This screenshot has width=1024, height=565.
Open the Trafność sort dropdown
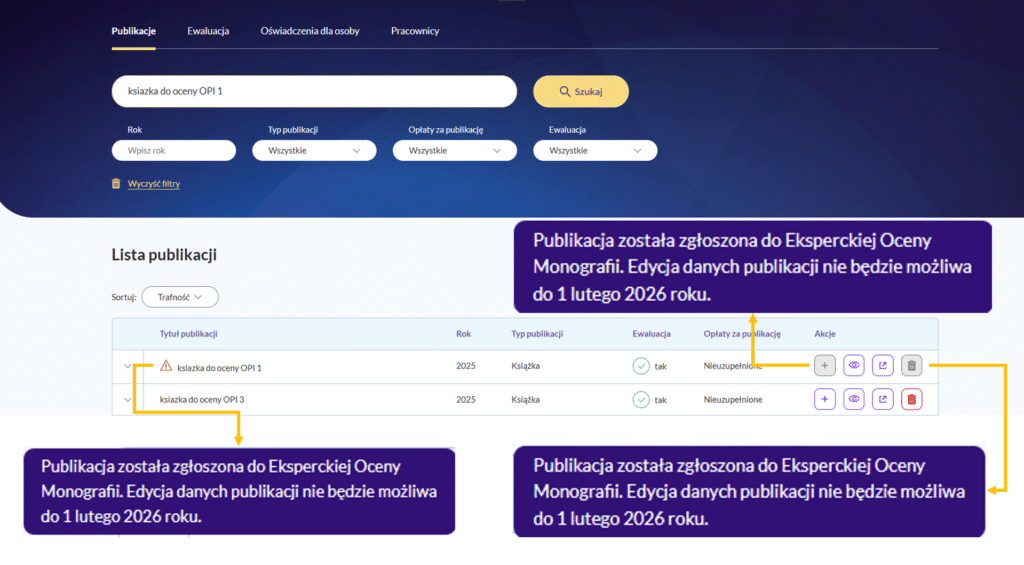180,297
